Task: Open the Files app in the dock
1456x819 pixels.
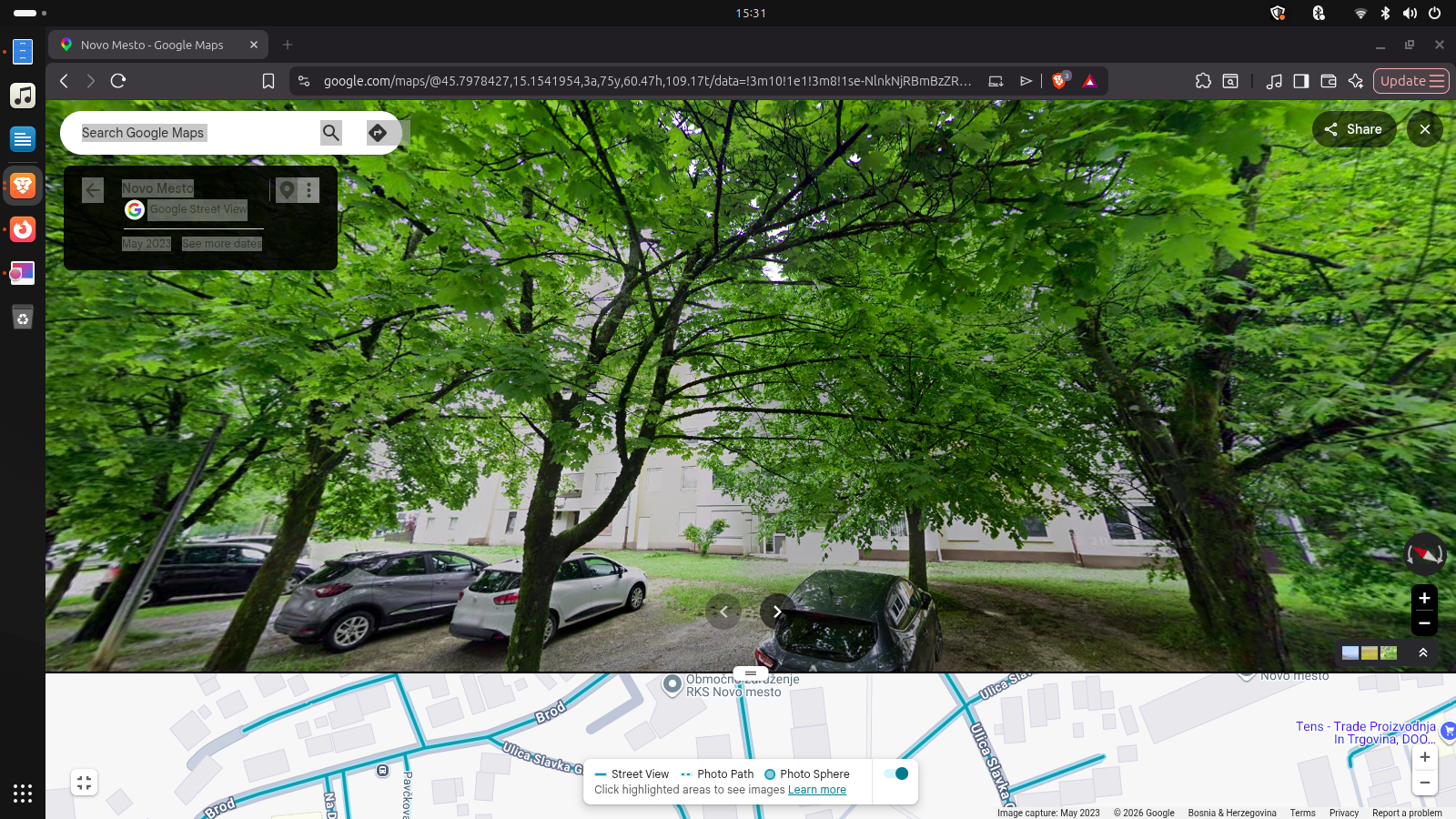Action: click(23, 52)
